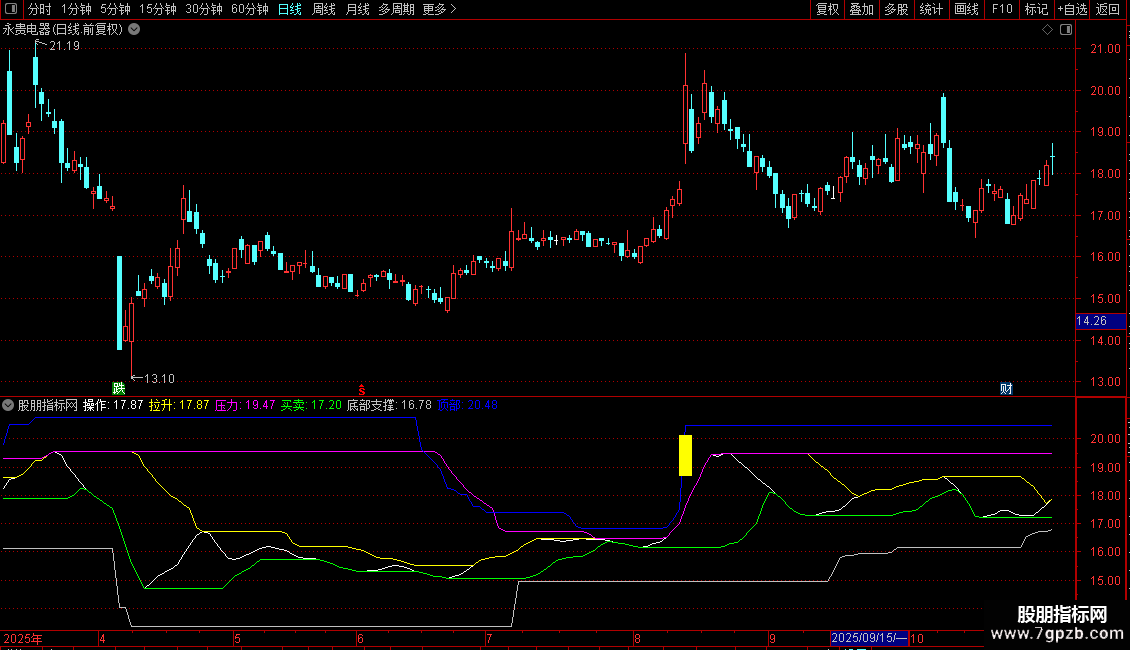Click the blue 财 marker icon
Viewport: 1130px width, 650px height.
tap(1006, 388)
